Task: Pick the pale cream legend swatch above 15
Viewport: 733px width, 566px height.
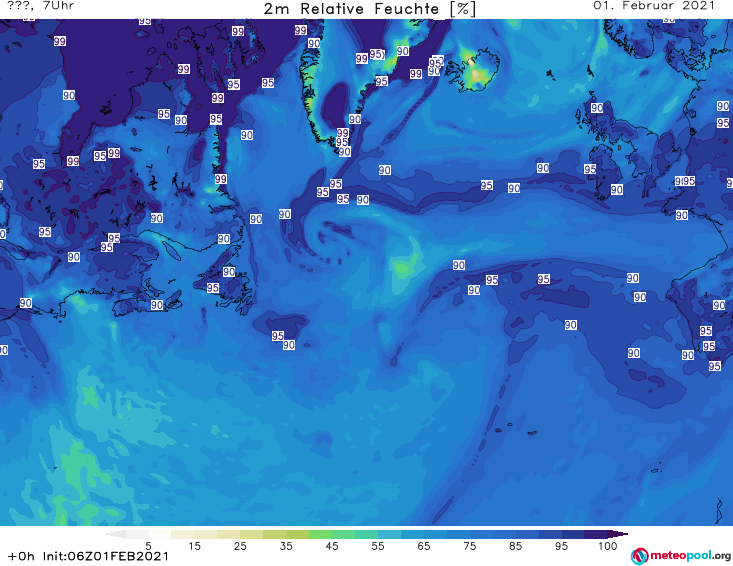Action: 183,534
